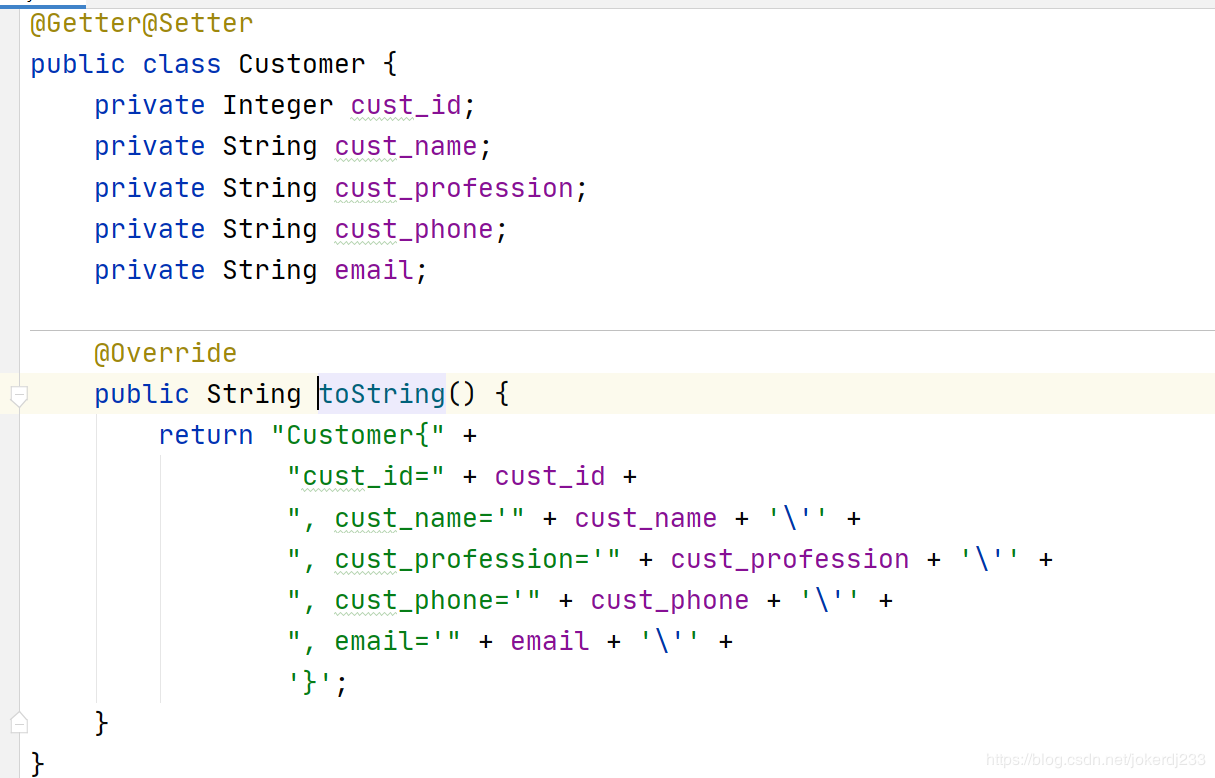The height and width of the screenshot is (778, 1215).
Task: Click the cust_phone field declaration name
Action: click(x=414, y=230)
